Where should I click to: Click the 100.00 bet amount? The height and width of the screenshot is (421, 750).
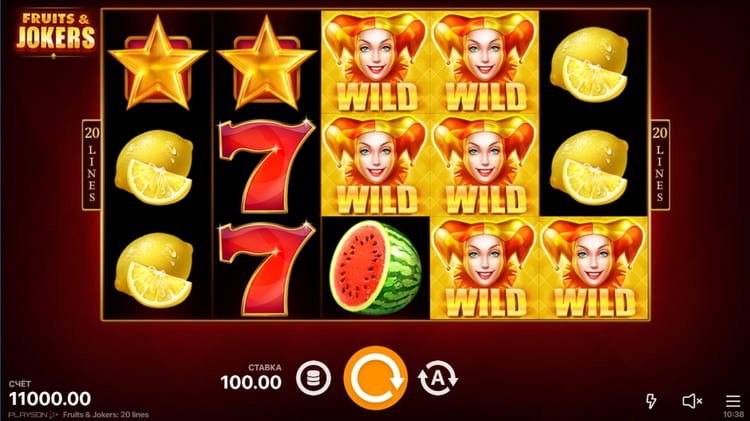(251, 382)
